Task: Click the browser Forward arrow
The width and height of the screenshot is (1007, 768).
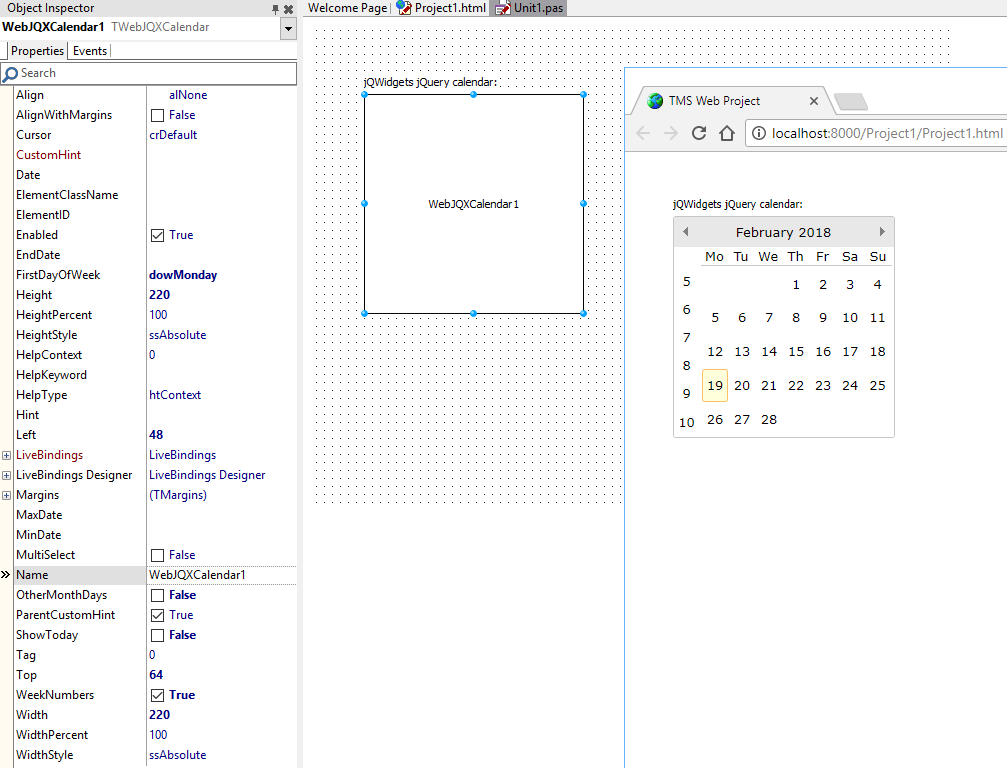Action: (670, 133)
